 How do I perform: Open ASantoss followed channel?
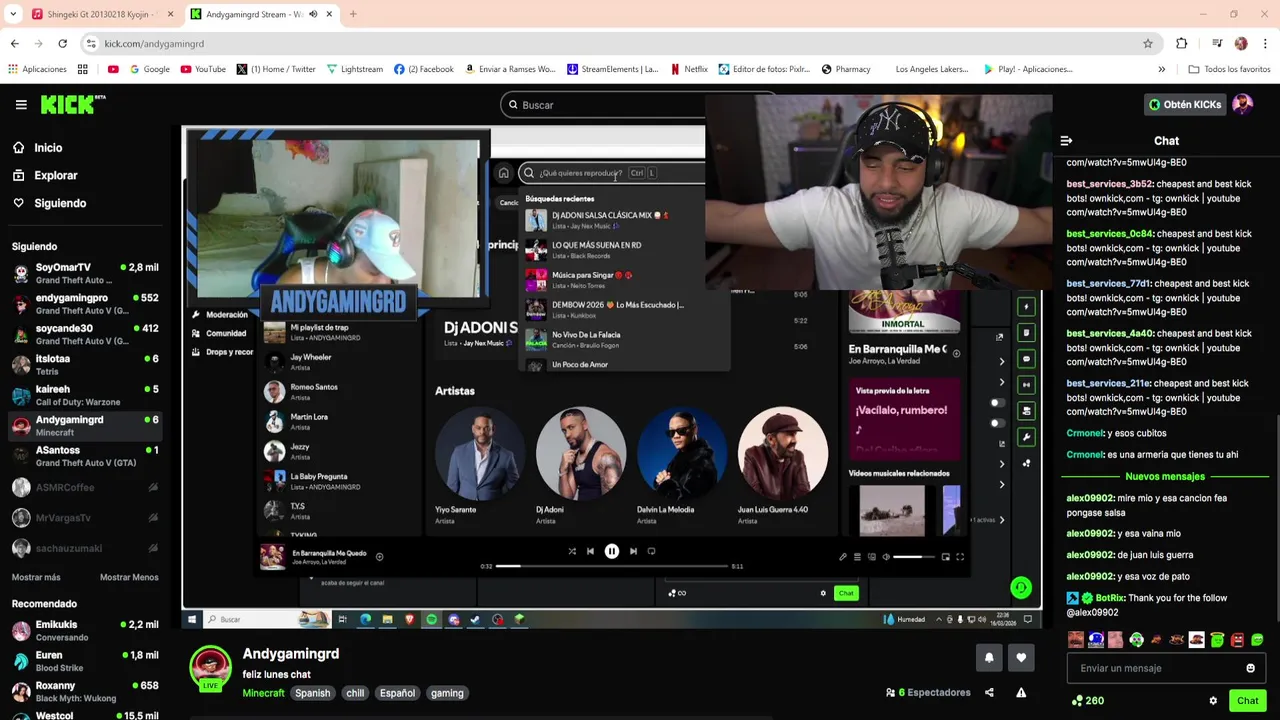pos(85,456)
